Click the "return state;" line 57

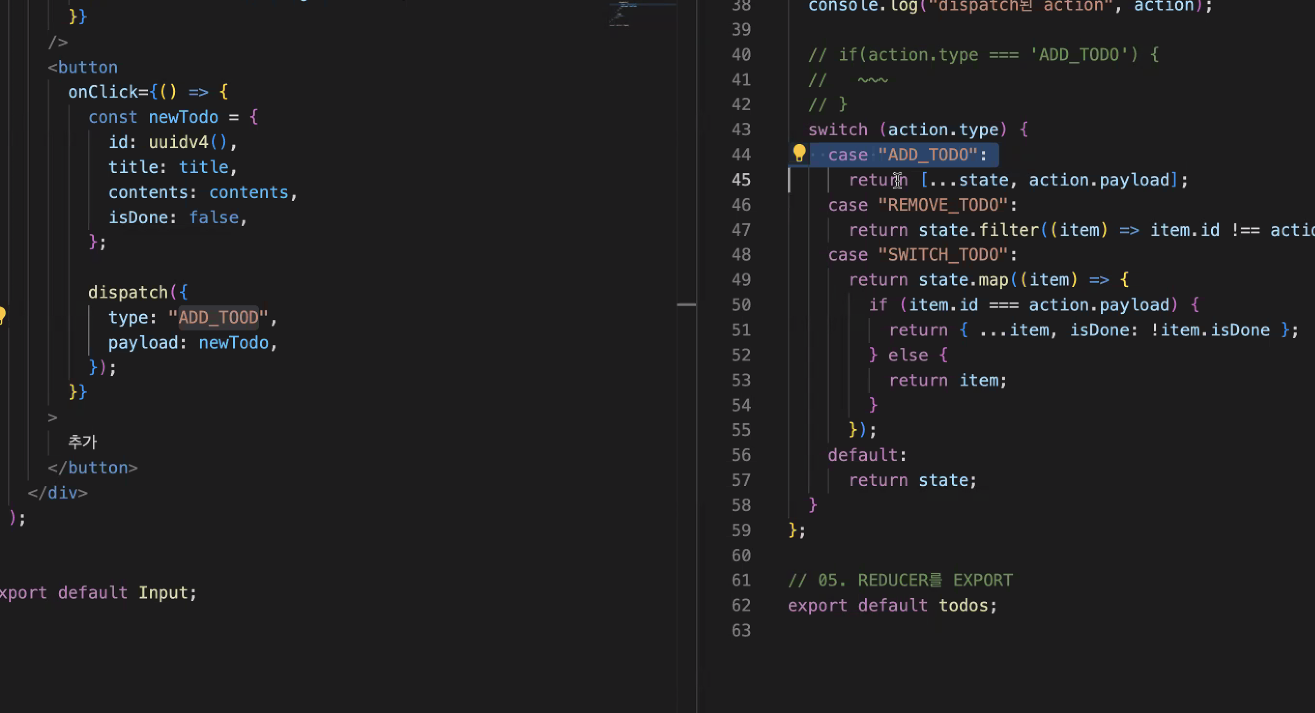[913, 479]
